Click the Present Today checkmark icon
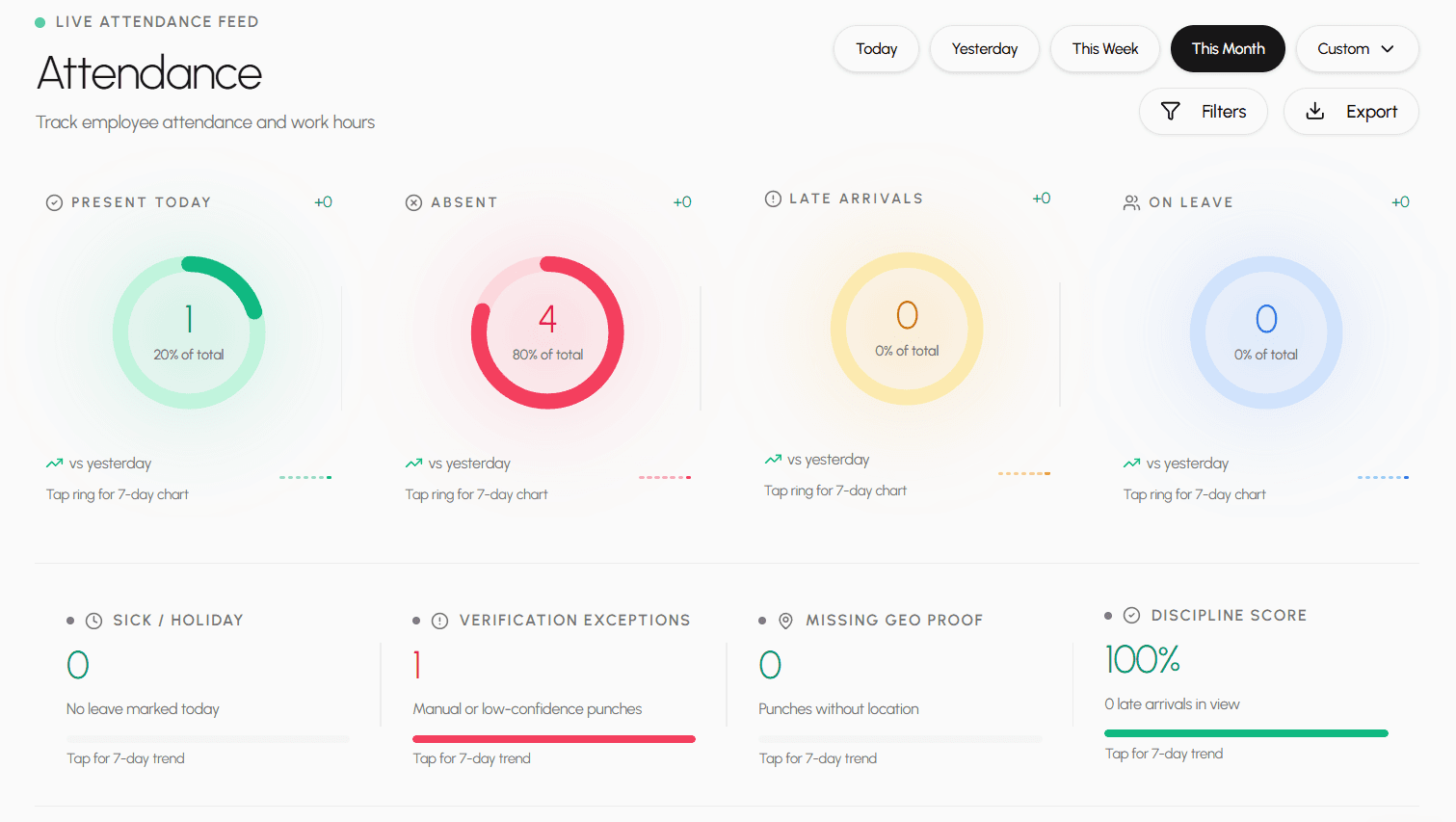 [x=55, y=202]
